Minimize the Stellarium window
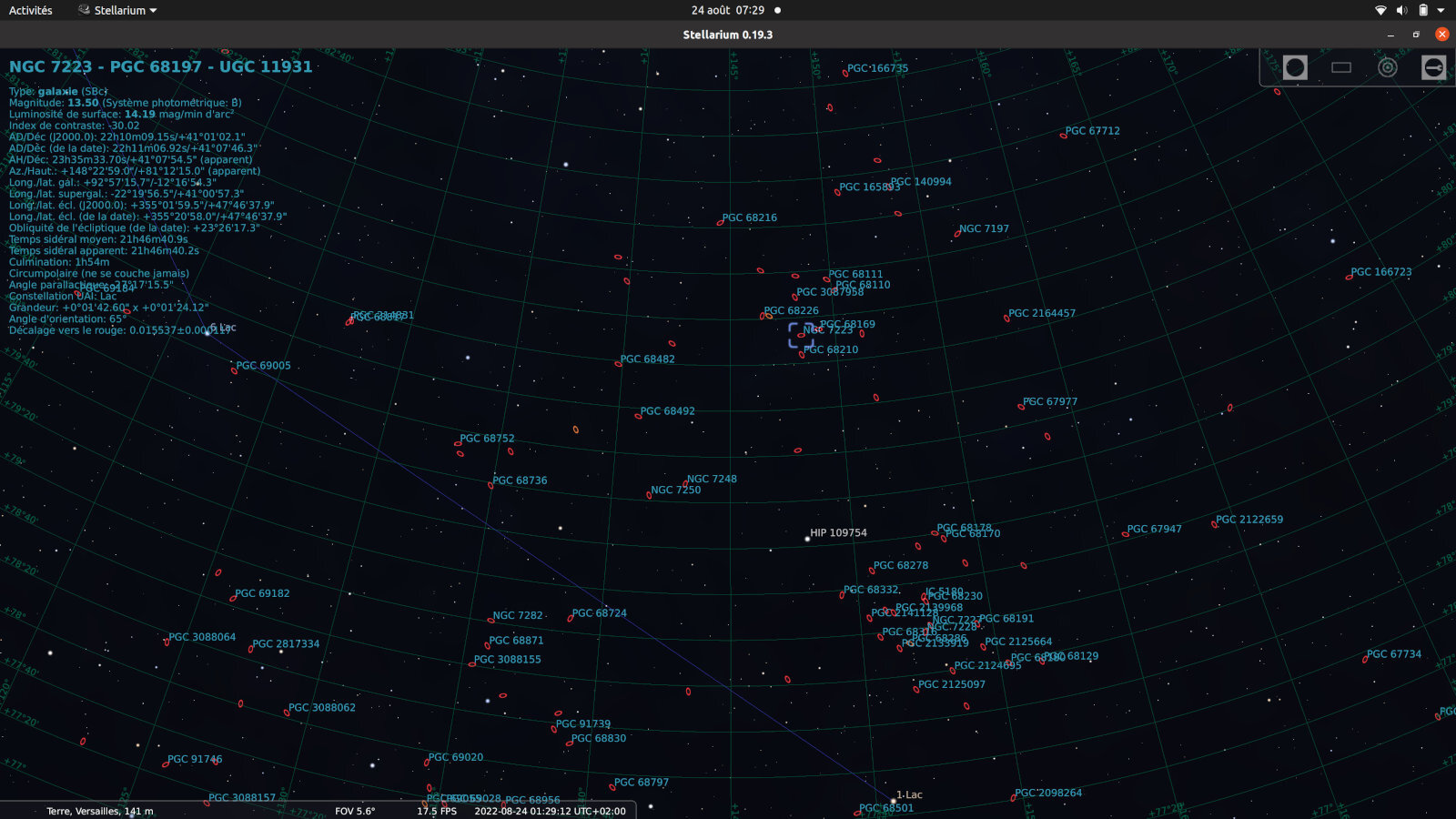Screen dimensions: 1456x819 click(x=1390, y=35)
